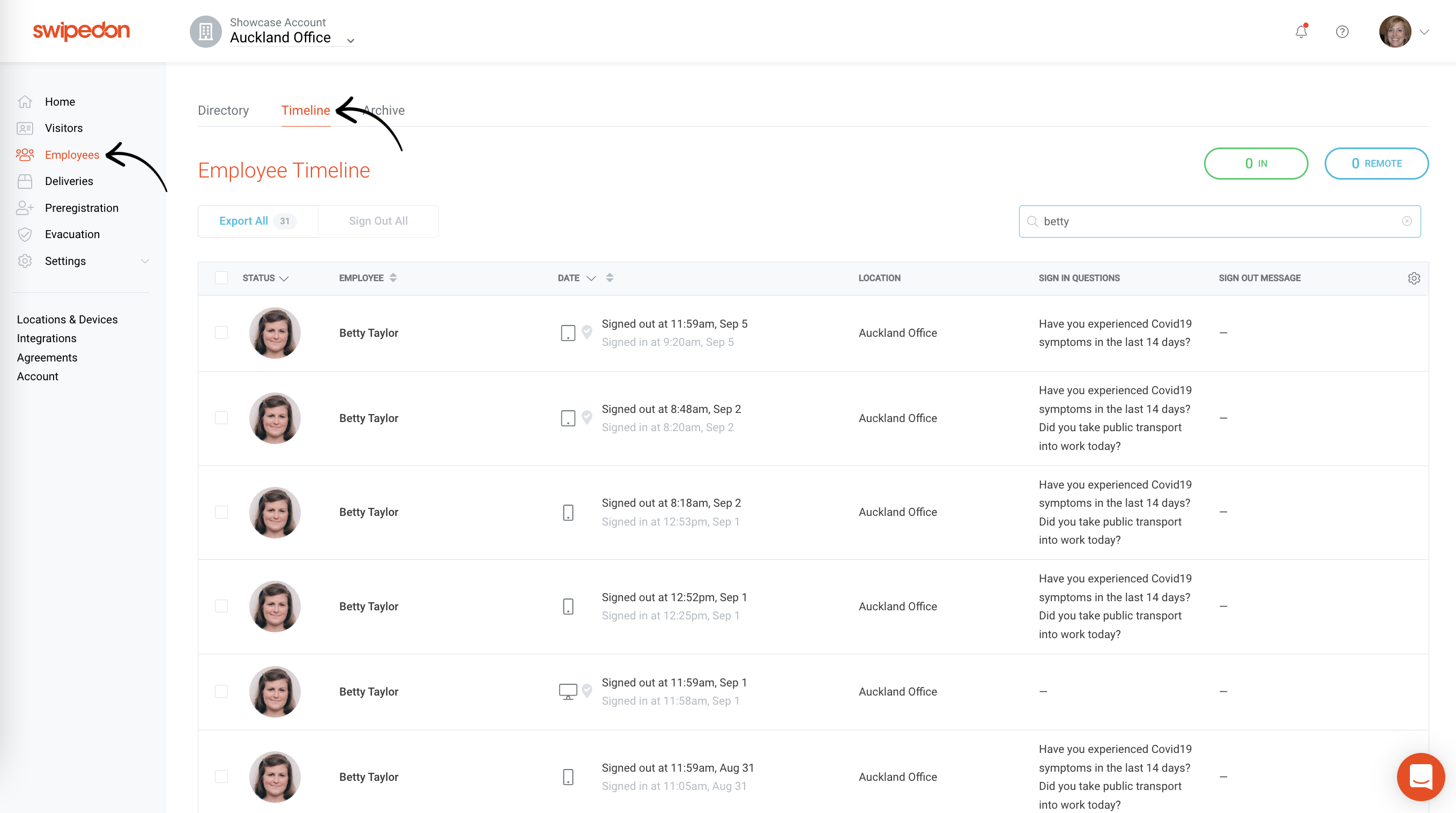Open Preregistration in sidebar

82,208
